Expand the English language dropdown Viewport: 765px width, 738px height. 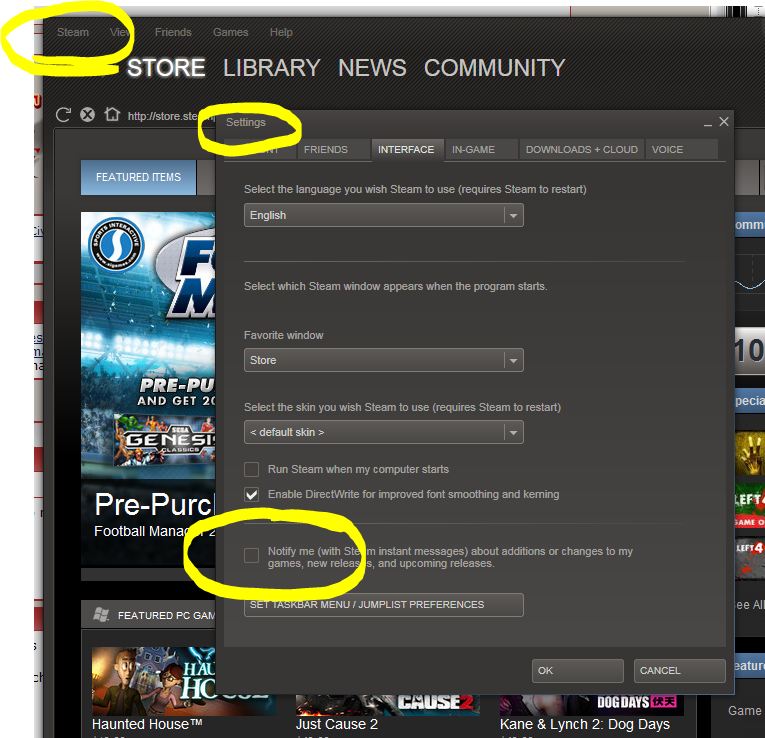pyautogui.click(x=383, y=215)
